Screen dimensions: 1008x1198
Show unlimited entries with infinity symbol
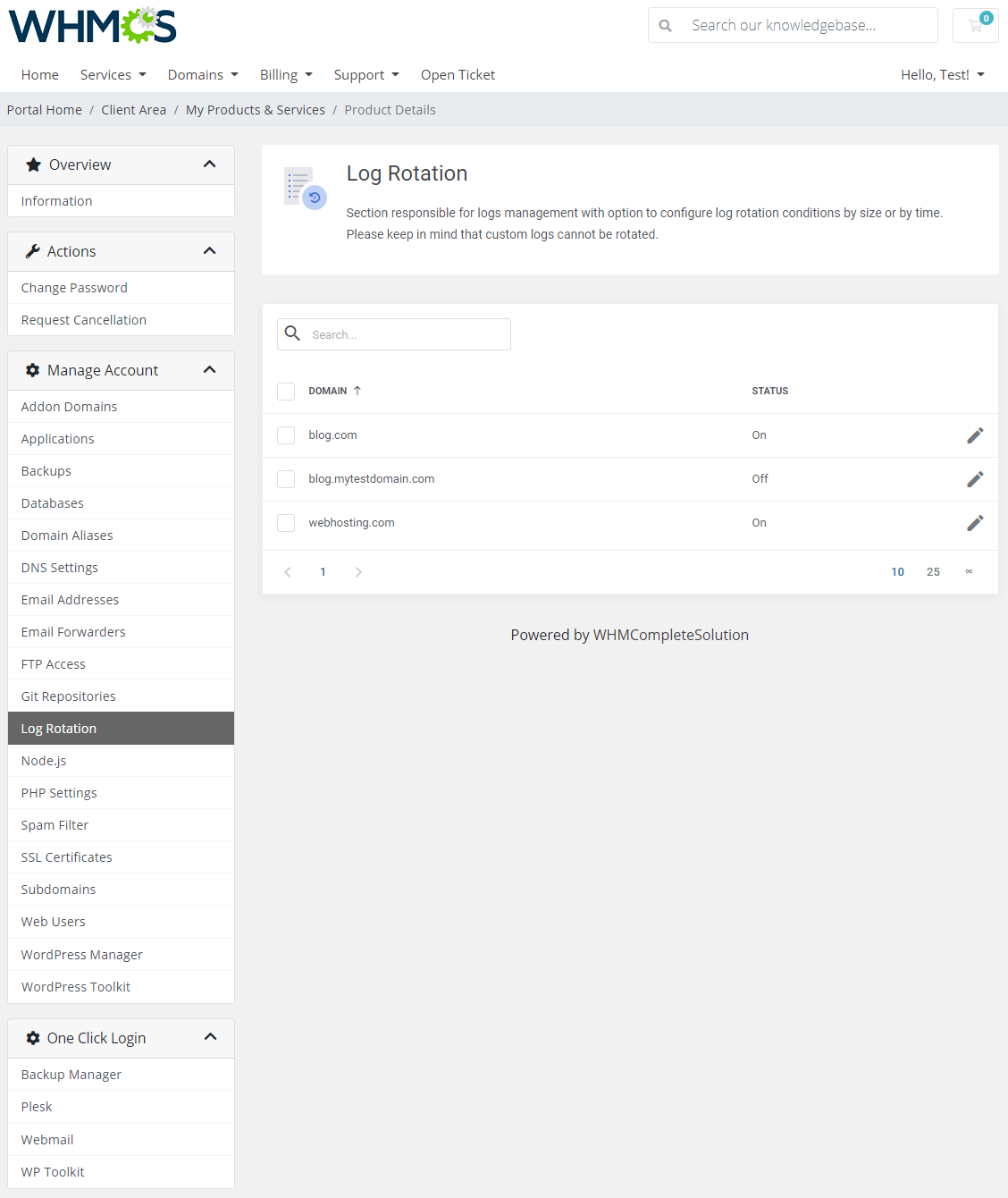pyautogui.click(x=969, y=572)
